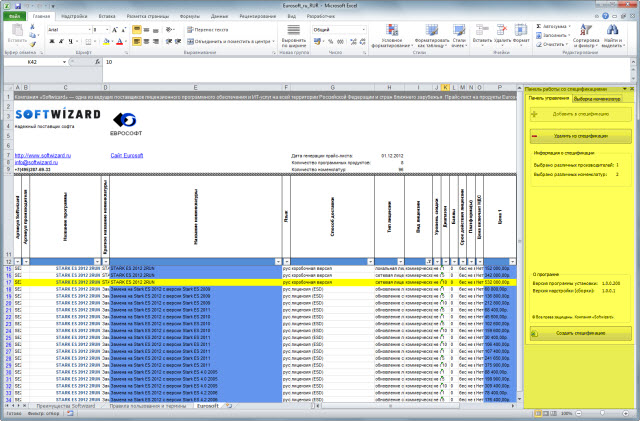Switch to the Вставка ribbon tab
This screenshot has height=421, width=640.
point(107,16)
